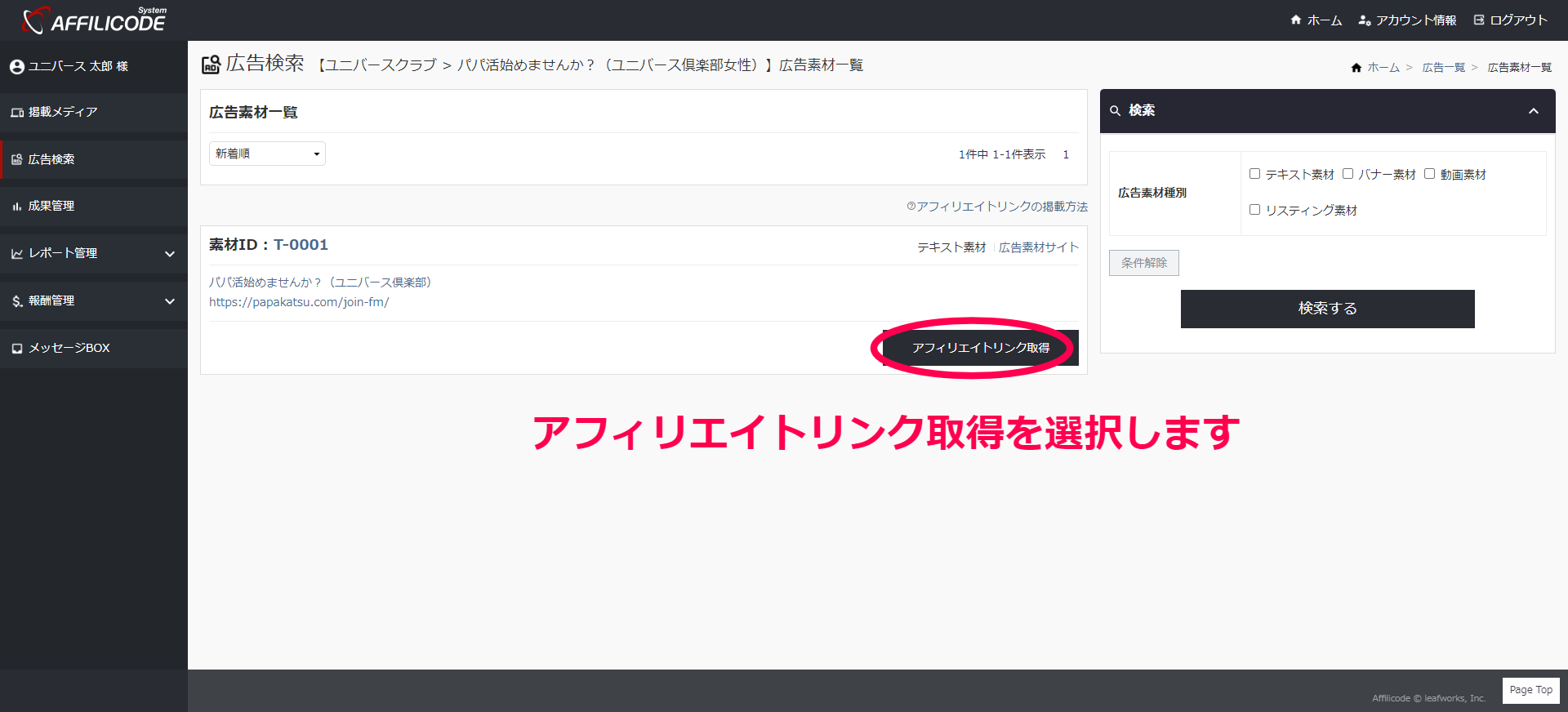Screen dimensions: 1568x712
Task: Click the material ID T-0001
Action: (x=301, y=245)
